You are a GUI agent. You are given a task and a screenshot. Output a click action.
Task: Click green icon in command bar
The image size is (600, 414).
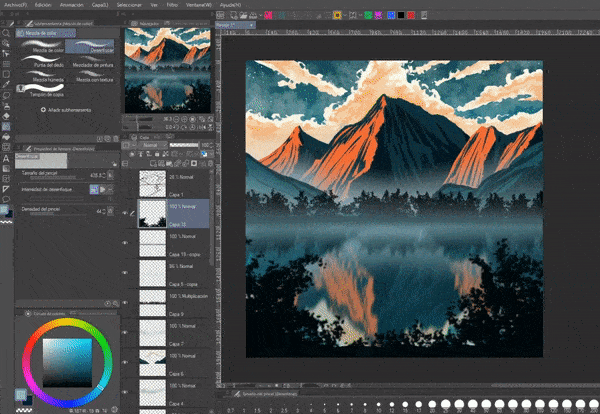(x=368, y=15)
